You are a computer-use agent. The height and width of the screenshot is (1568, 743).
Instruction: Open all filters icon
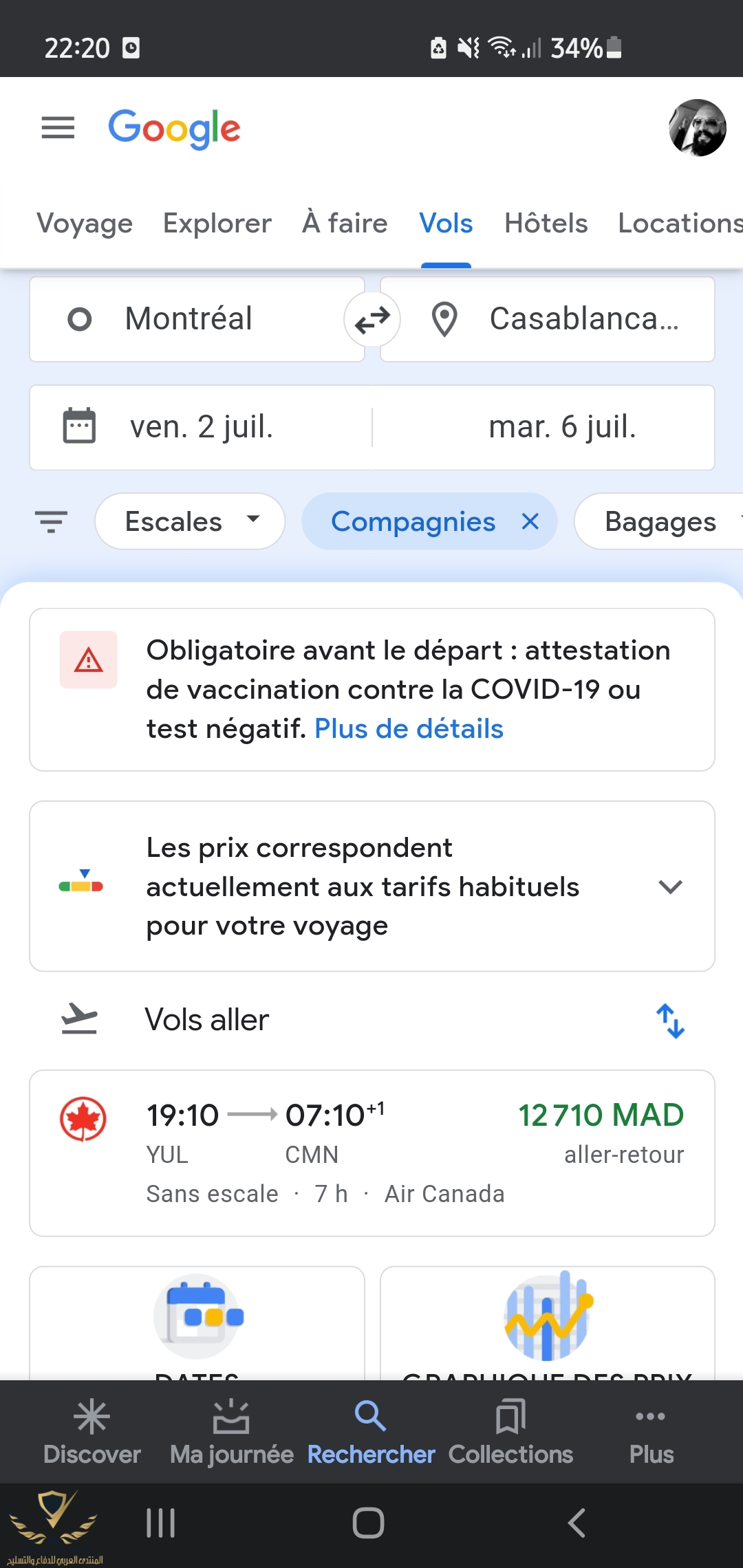click(52, 521)
